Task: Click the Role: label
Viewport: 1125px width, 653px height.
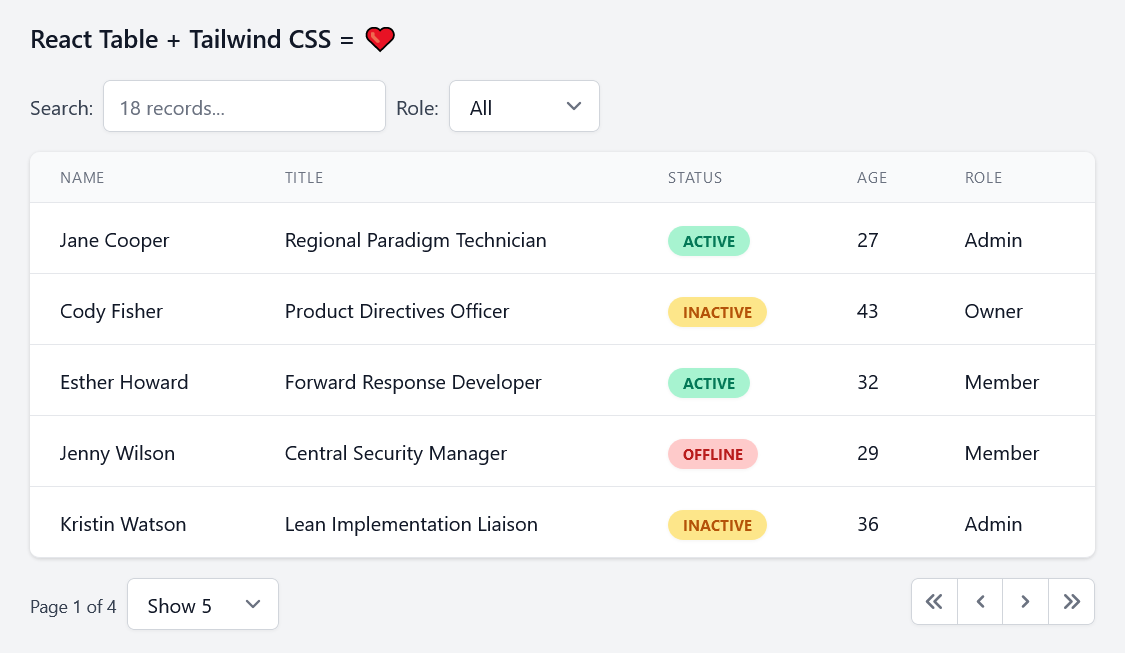Action: [418, 108]
